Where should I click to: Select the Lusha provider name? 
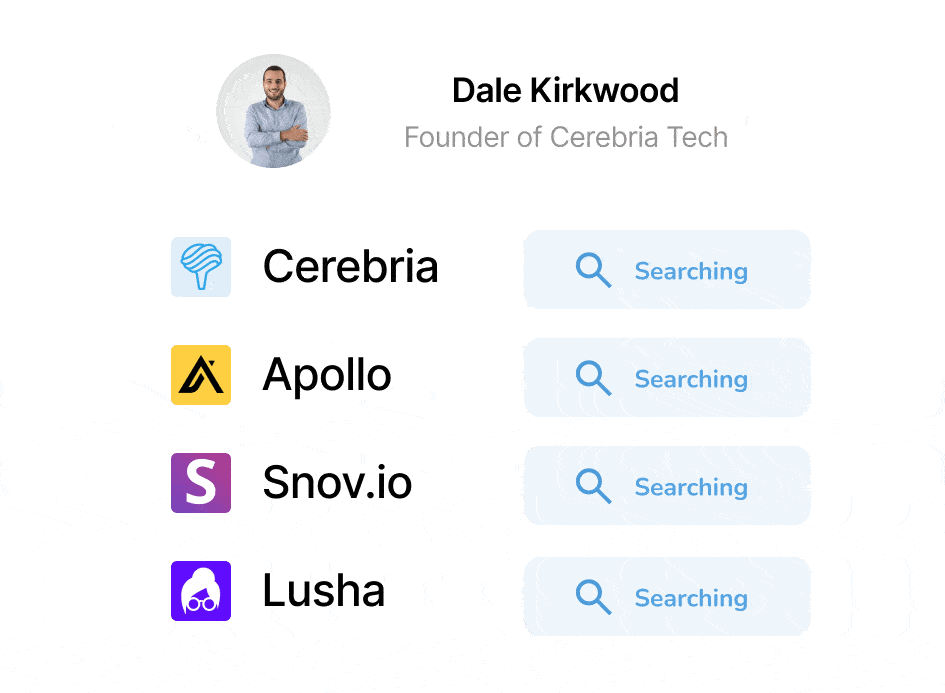coord(323,591)
